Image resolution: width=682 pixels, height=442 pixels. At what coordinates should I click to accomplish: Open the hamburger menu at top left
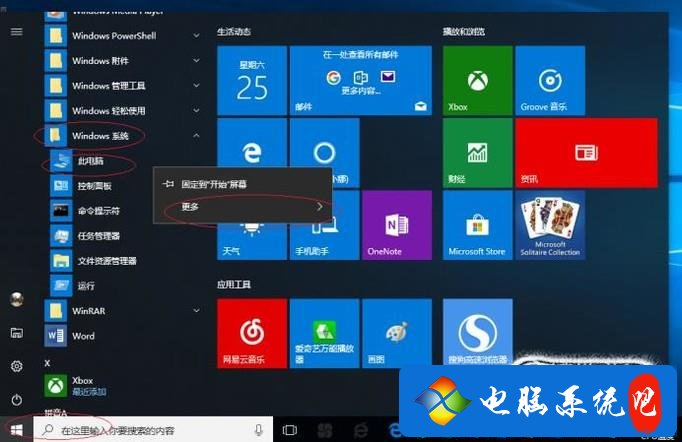(x=17, y=32)
